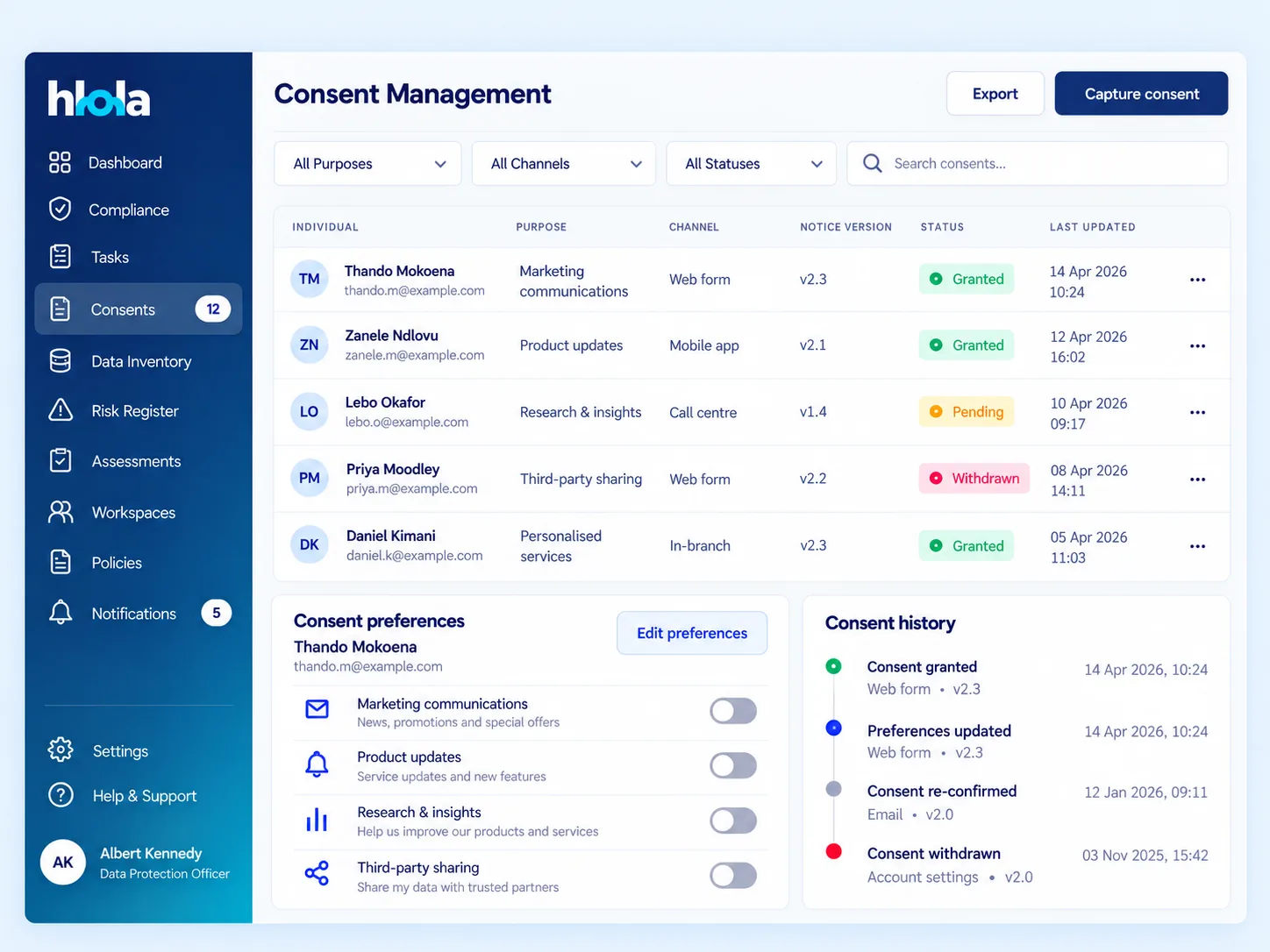Click the Assessments clipboard icon
The image size is (1270, 952).
click(61, 460)
